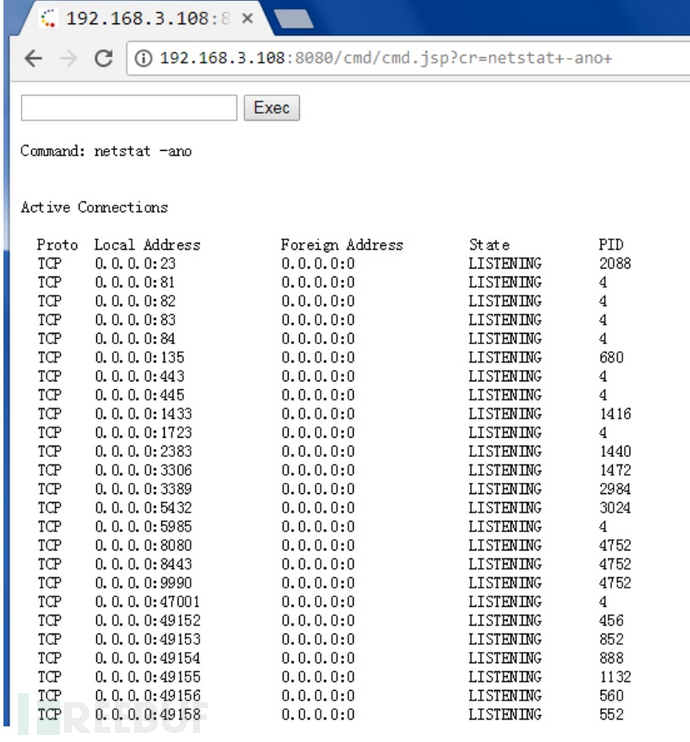690x742 pixels.
Task: Select local address 0.0.0.0:135
Action: pos(139,357)
